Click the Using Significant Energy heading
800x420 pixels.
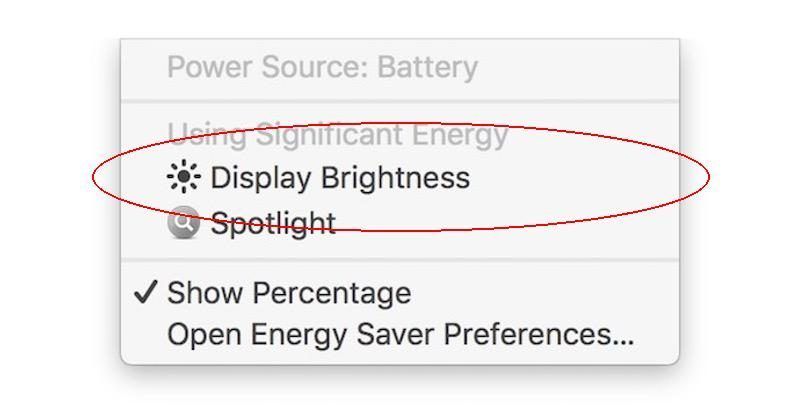pyautogui.click(x=337, y=134)
